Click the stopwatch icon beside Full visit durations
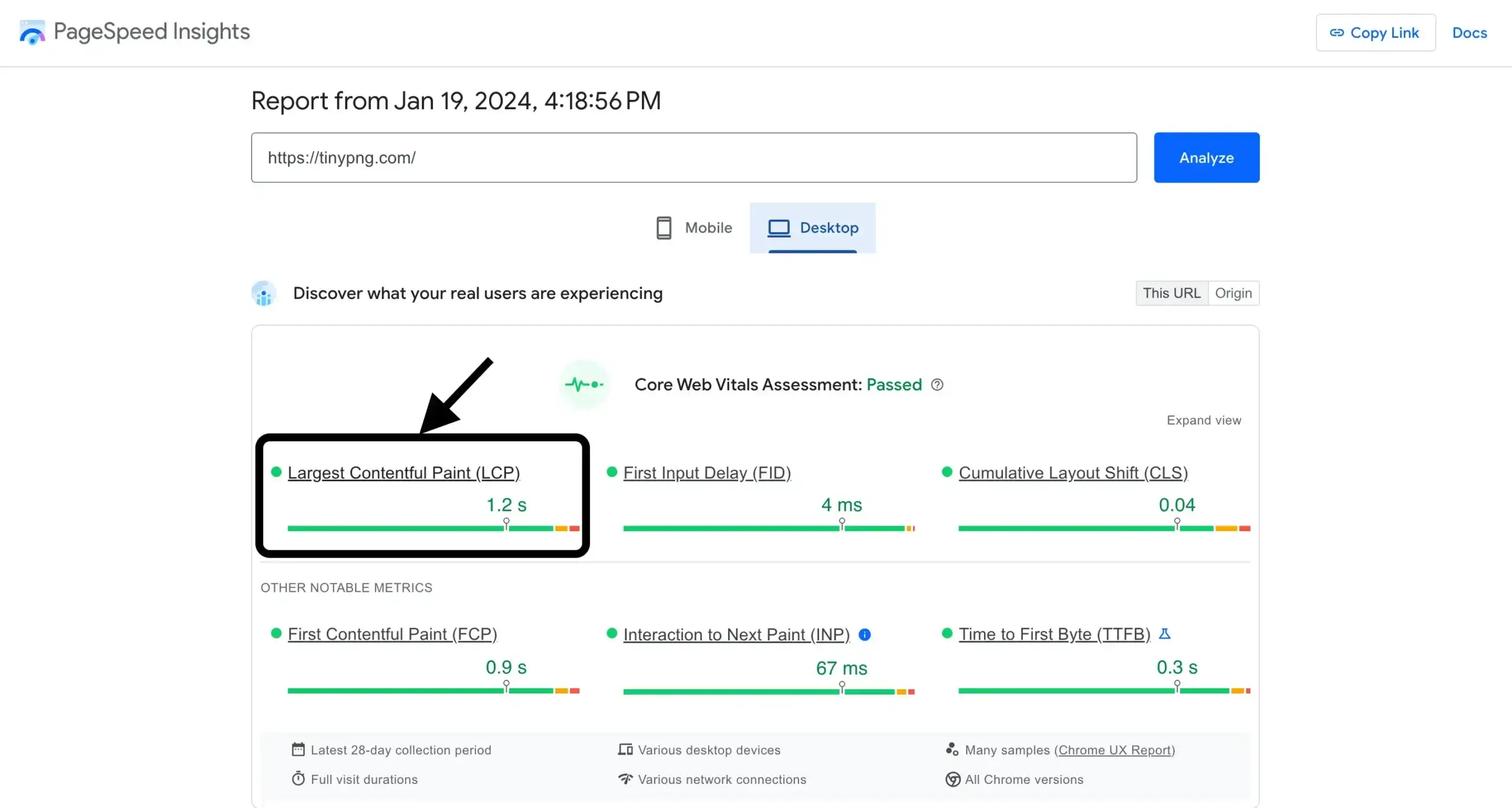Image resolution: width=1512 pixels, height=808 pixels. [298, 778]
